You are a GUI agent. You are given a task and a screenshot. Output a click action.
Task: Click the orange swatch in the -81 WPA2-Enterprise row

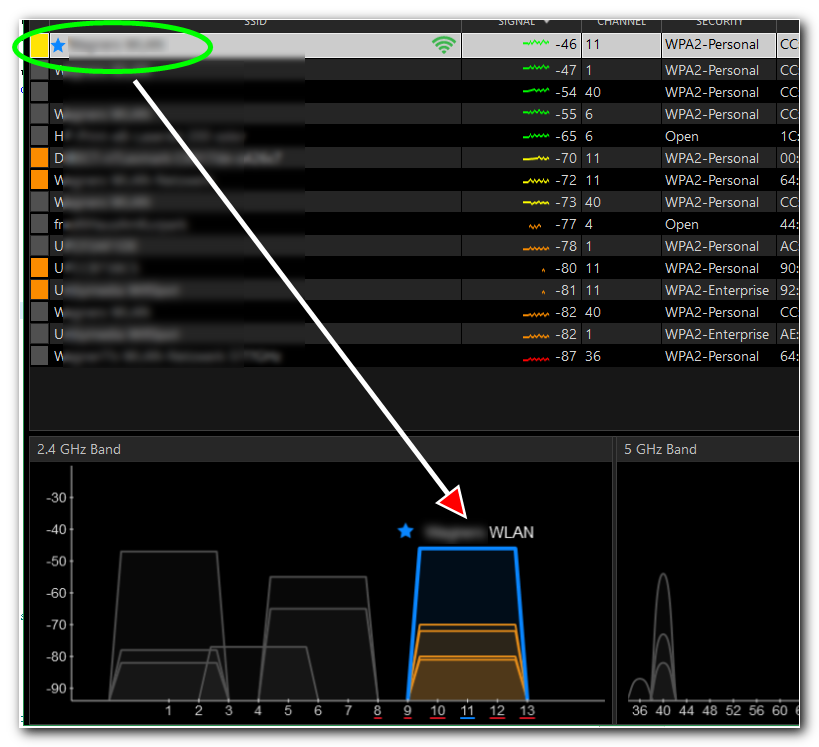click(x=39, y=290)
